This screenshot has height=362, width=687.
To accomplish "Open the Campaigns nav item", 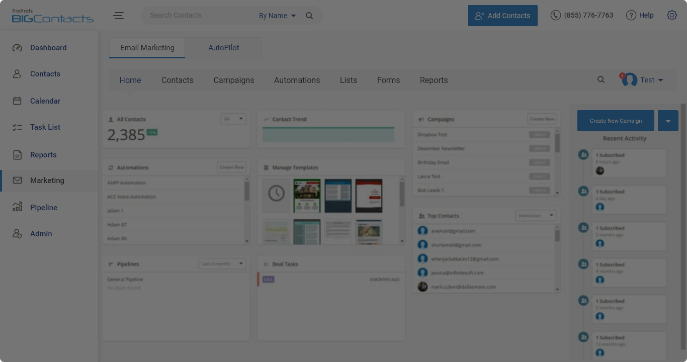I will pos(234,80).
